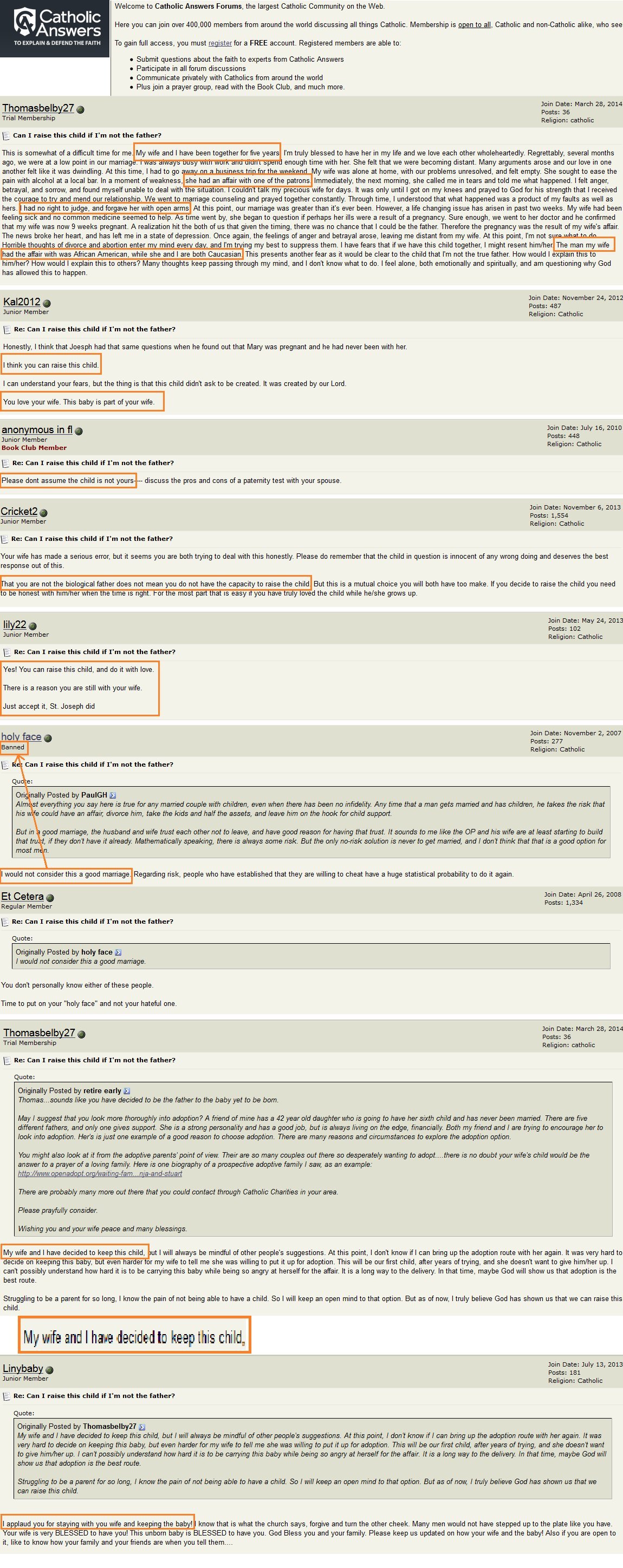The height and width of the screenshot is (1568, 623).
Task: Open the register link
Action: [220, 43]
